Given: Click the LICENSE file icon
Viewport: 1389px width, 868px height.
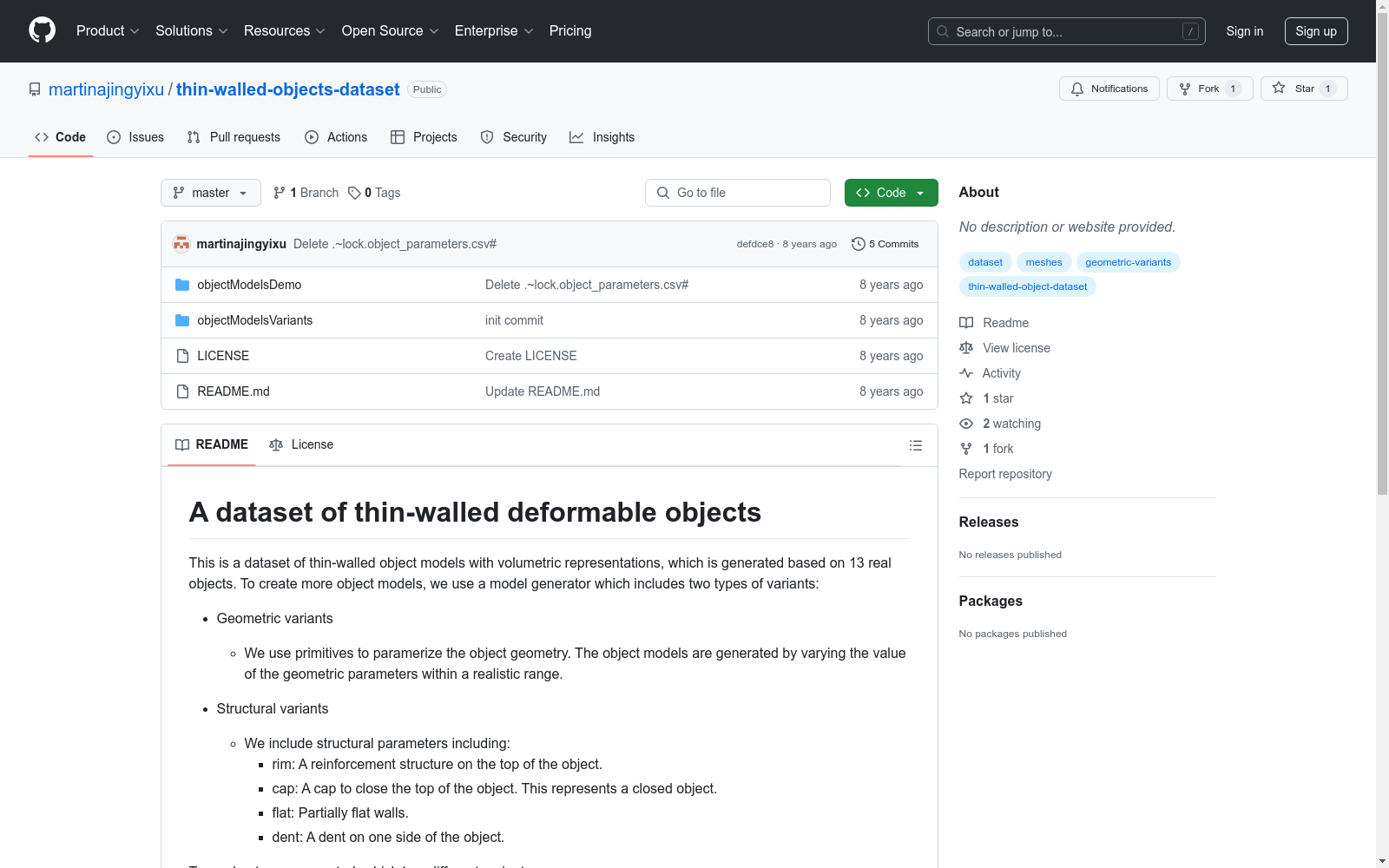Looking at the screenshot, I should [182, 356].
